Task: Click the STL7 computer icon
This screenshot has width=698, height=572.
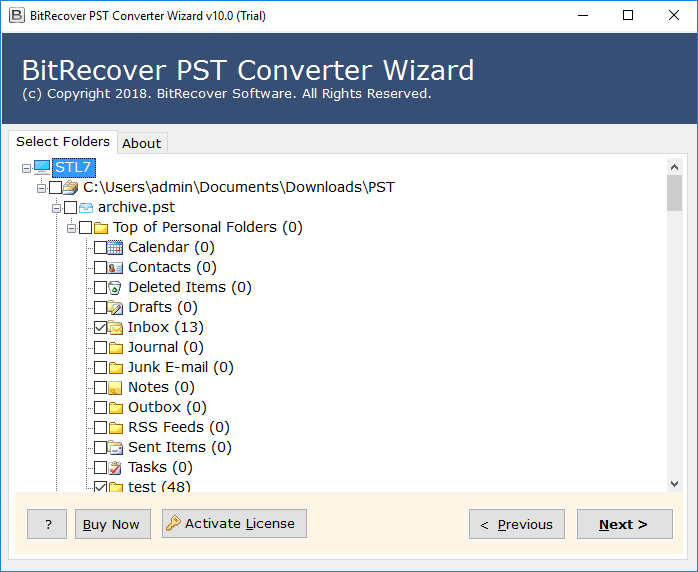Action: click(42, 167)
